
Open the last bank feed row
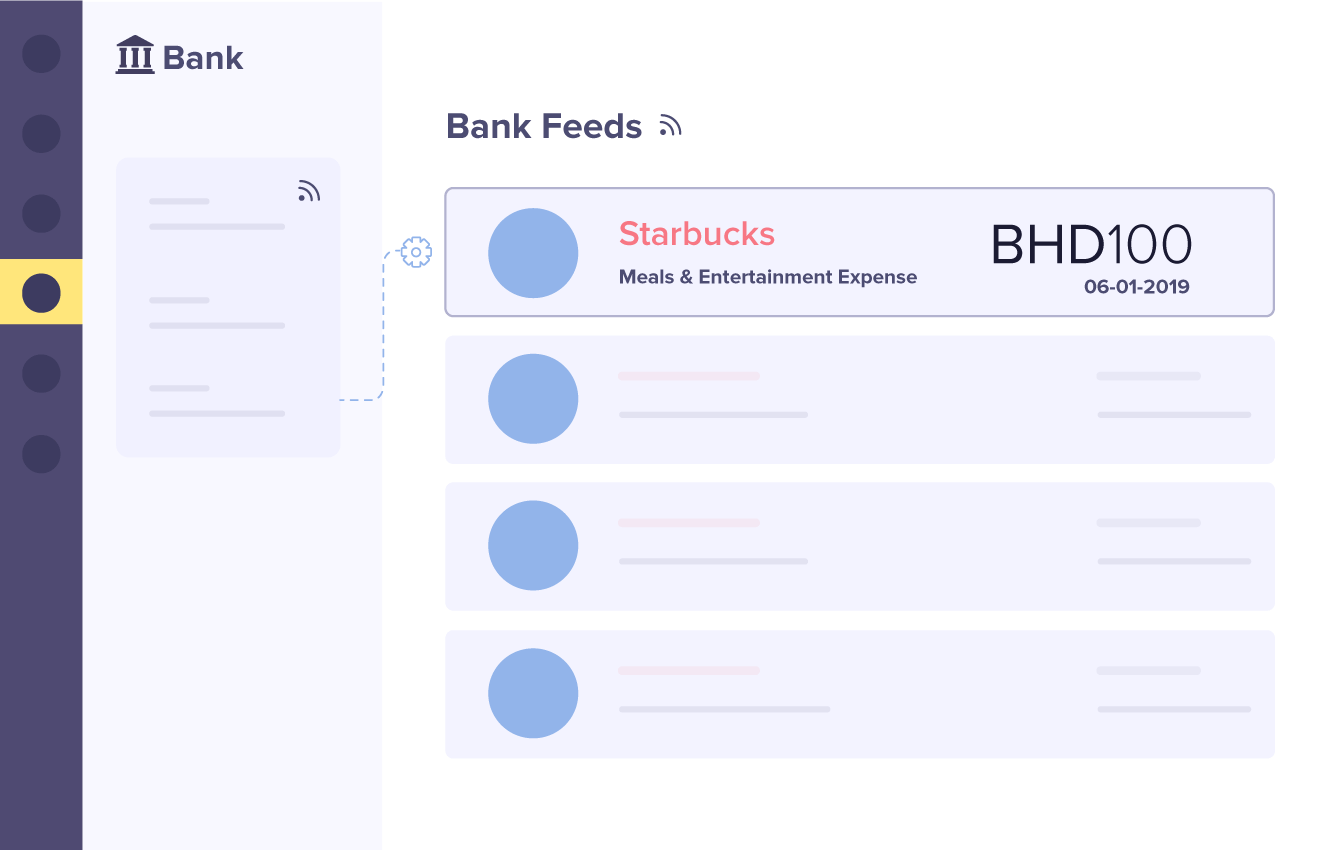coord(859,694)
